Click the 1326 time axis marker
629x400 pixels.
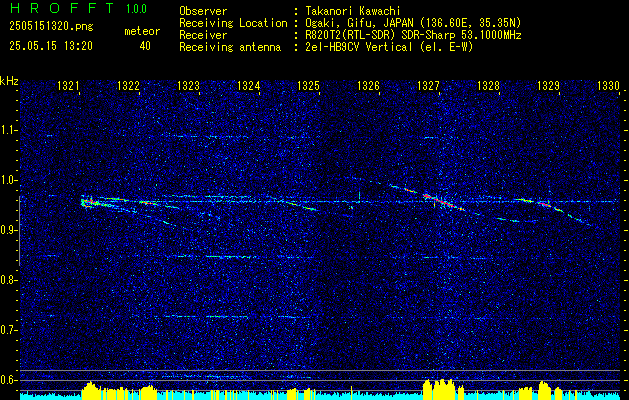[368, 85]
